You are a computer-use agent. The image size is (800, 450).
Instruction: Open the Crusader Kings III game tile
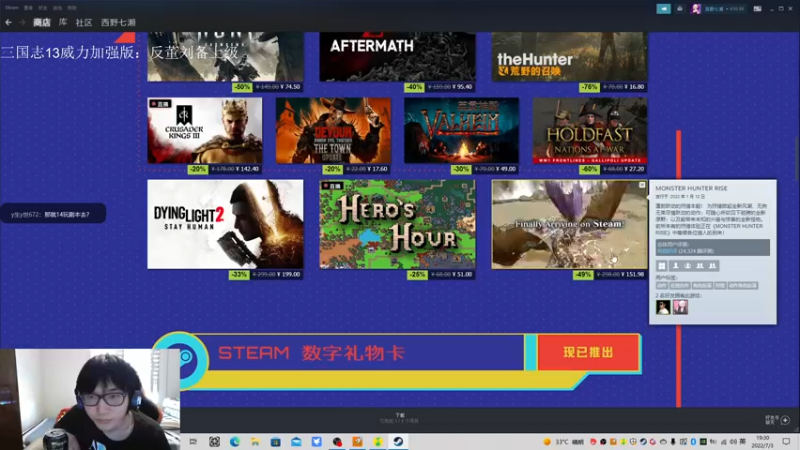[x=205, y=131]
